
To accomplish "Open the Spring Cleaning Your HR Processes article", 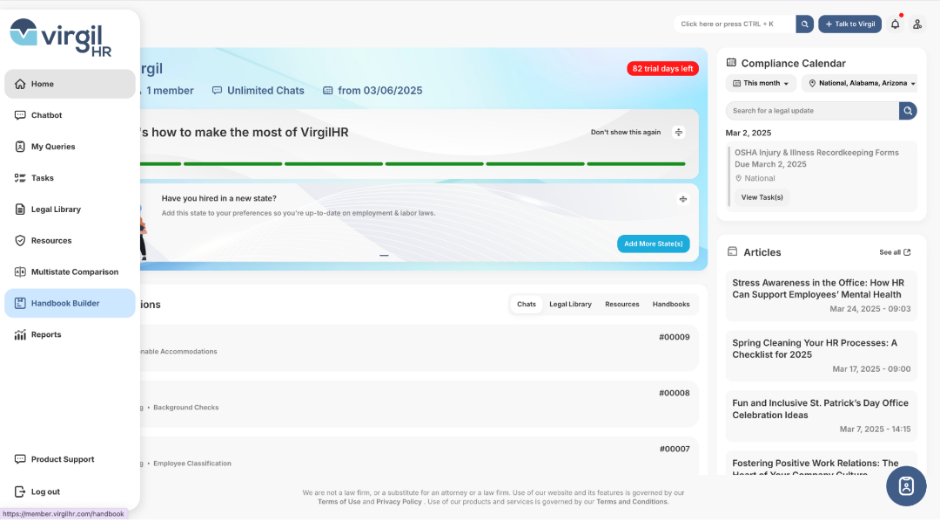I will coord(821,356).
